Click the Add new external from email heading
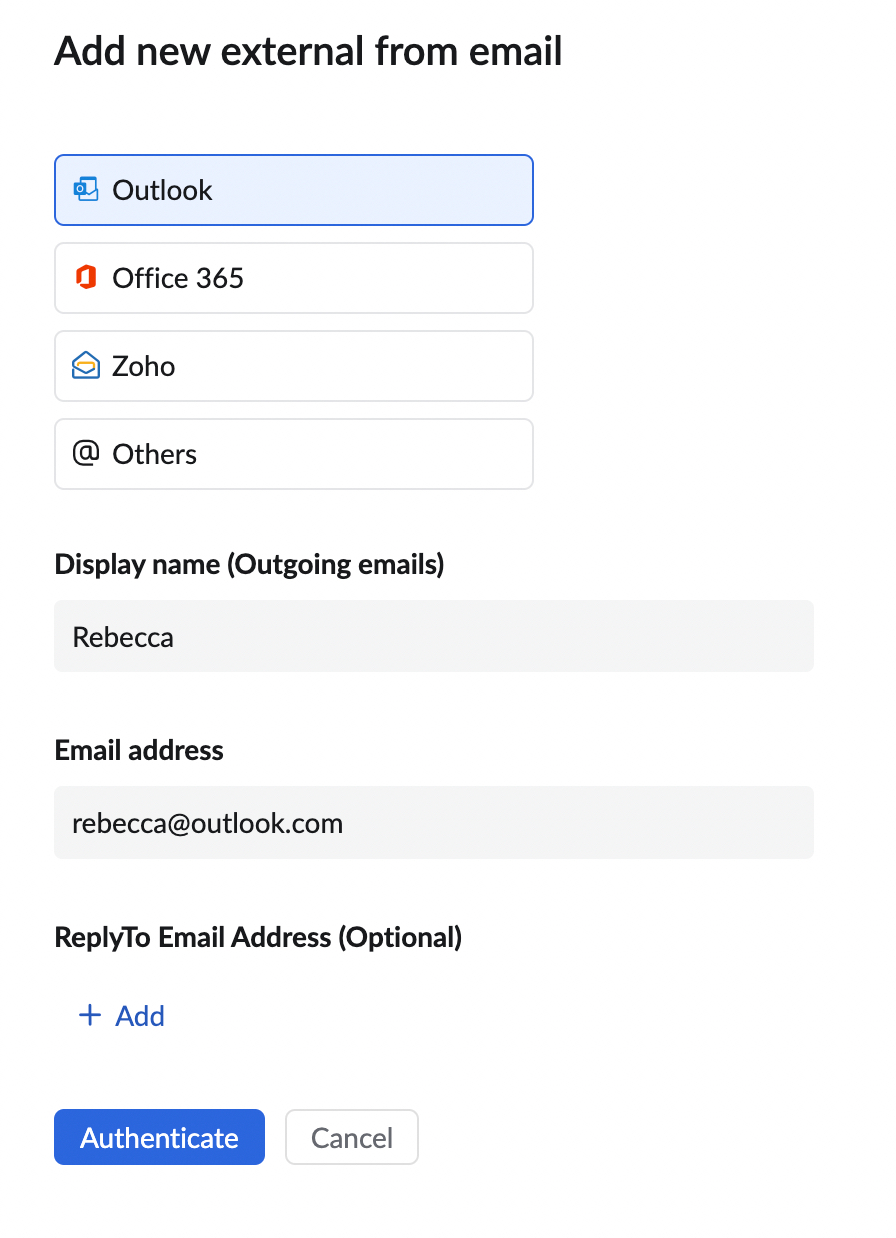This screenshot has width=896, height=1238. pos(308,50)
